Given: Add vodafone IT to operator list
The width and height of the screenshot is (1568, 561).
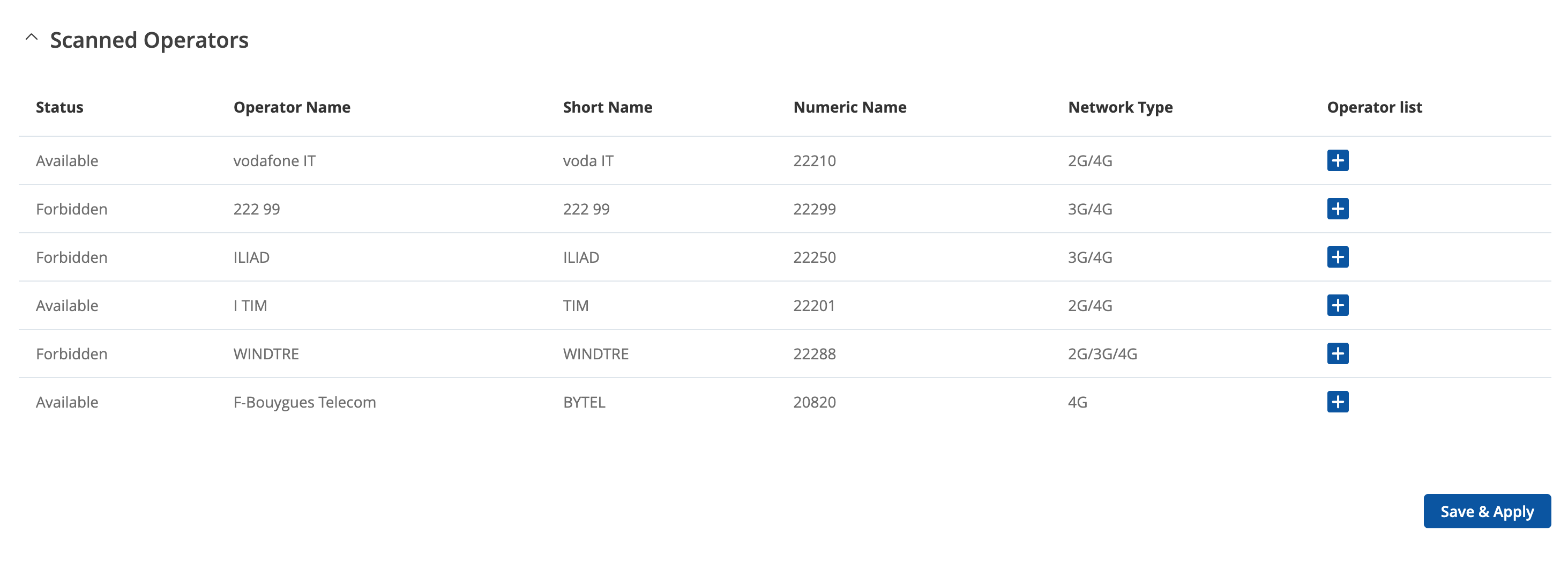Looking at the screenshot, I should pyautogui.click(x=1338, y=161).
